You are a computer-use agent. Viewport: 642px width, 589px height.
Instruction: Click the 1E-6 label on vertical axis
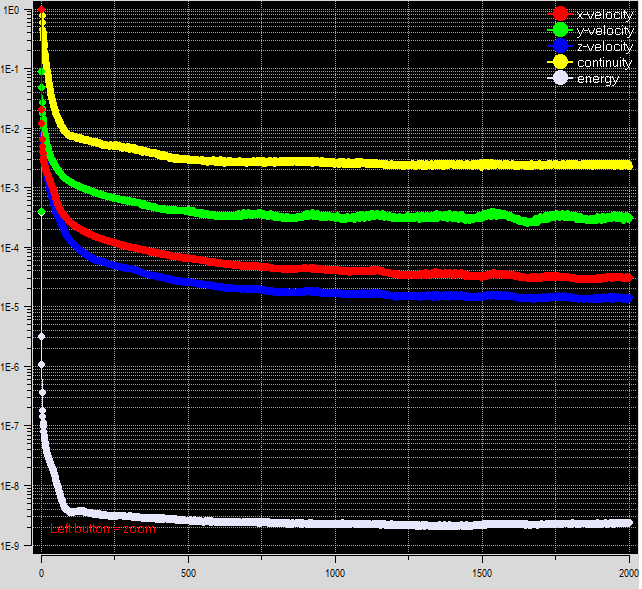[13, 367]
